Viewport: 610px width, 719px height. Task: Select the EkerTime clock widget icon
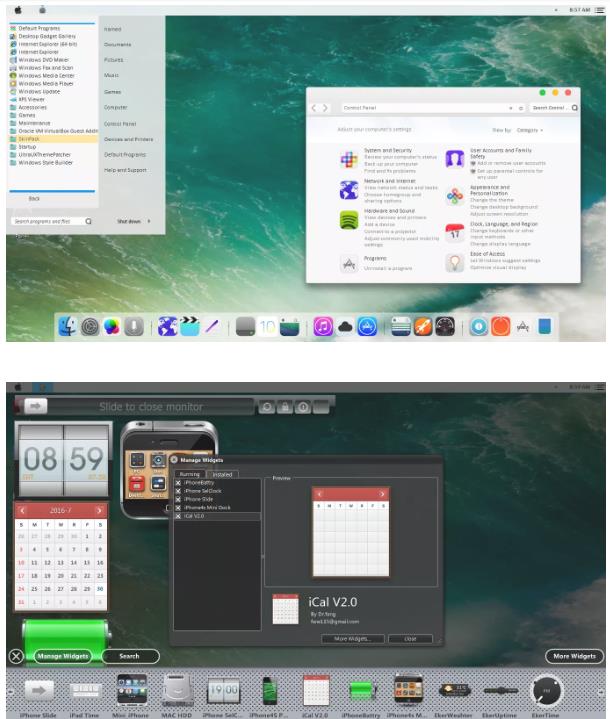click(545, 689)
